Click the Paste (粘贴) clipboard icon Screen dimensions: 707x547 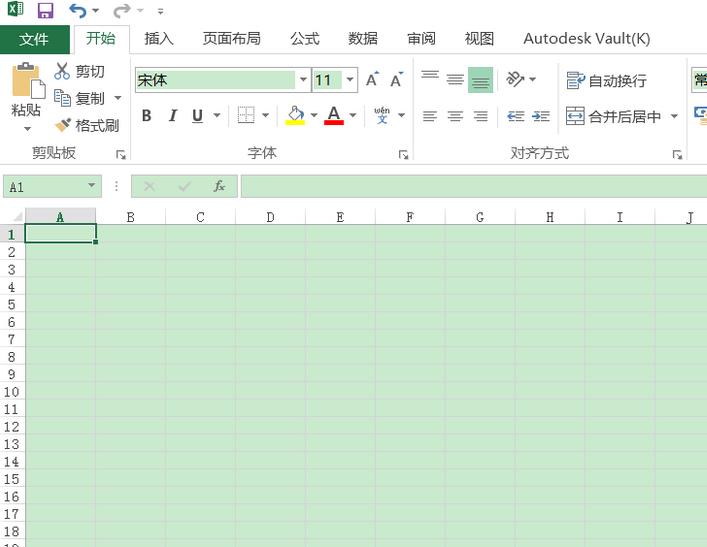tap(26, 83)
